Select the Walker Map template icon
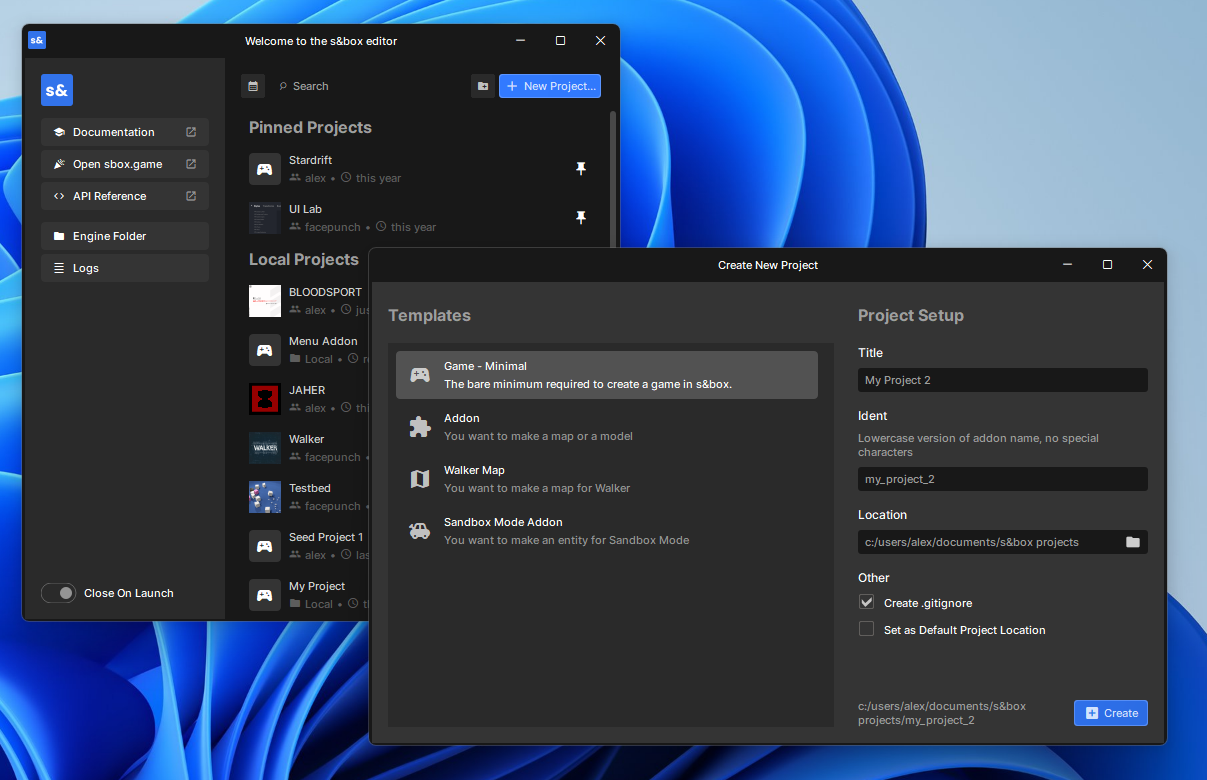This screenshot has width=1207, height=780. click(420, 480)
